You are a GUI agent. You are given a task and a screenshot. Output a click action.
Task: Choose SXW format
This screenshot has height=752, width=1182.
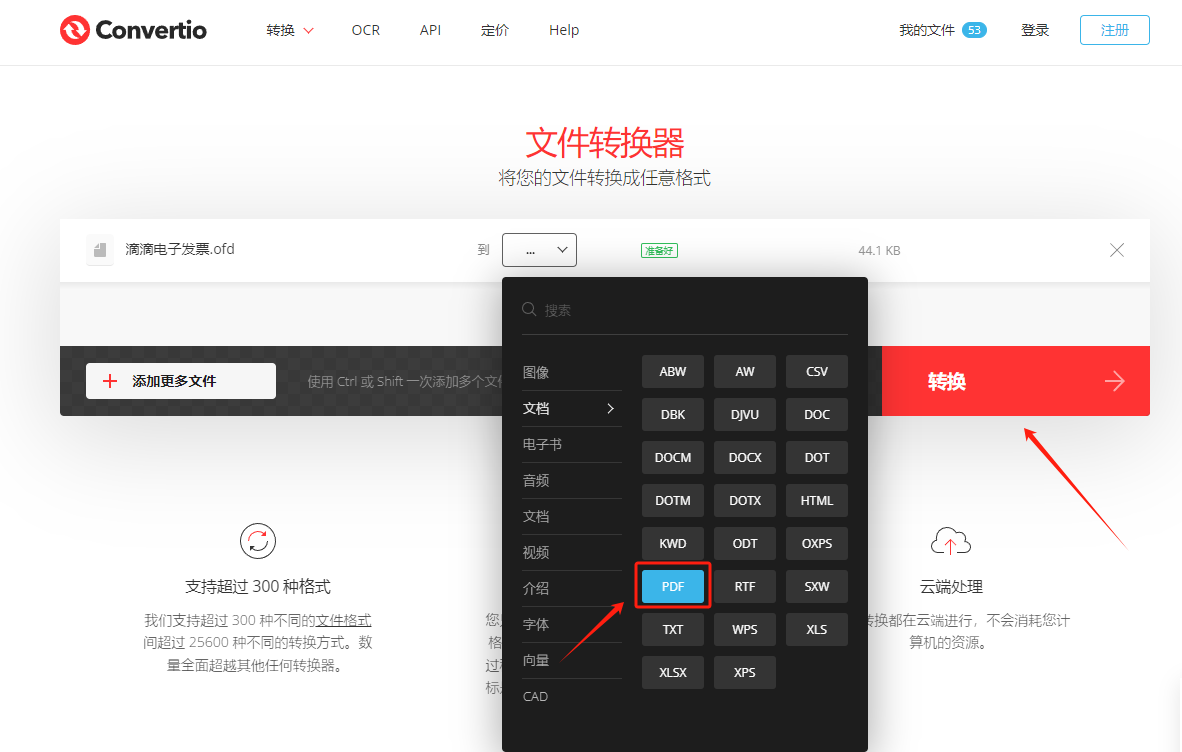(816, 586)
